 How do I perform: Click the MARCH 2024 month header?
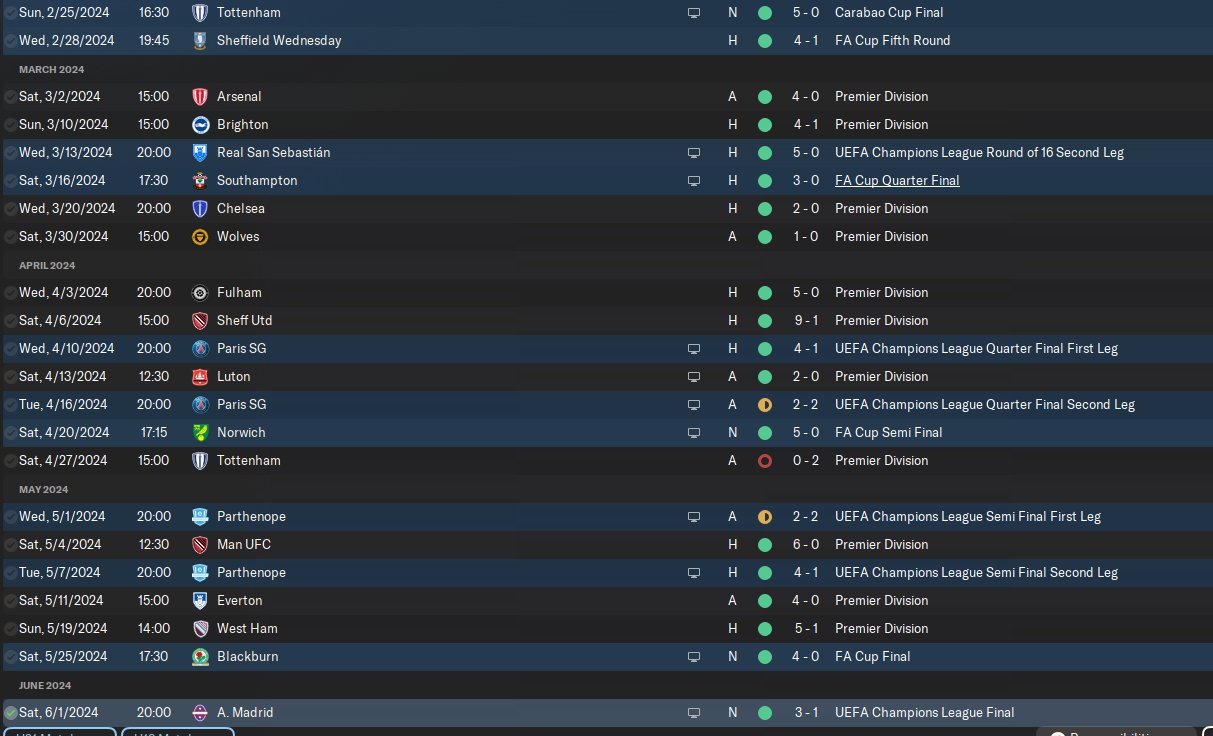[52, 70]
